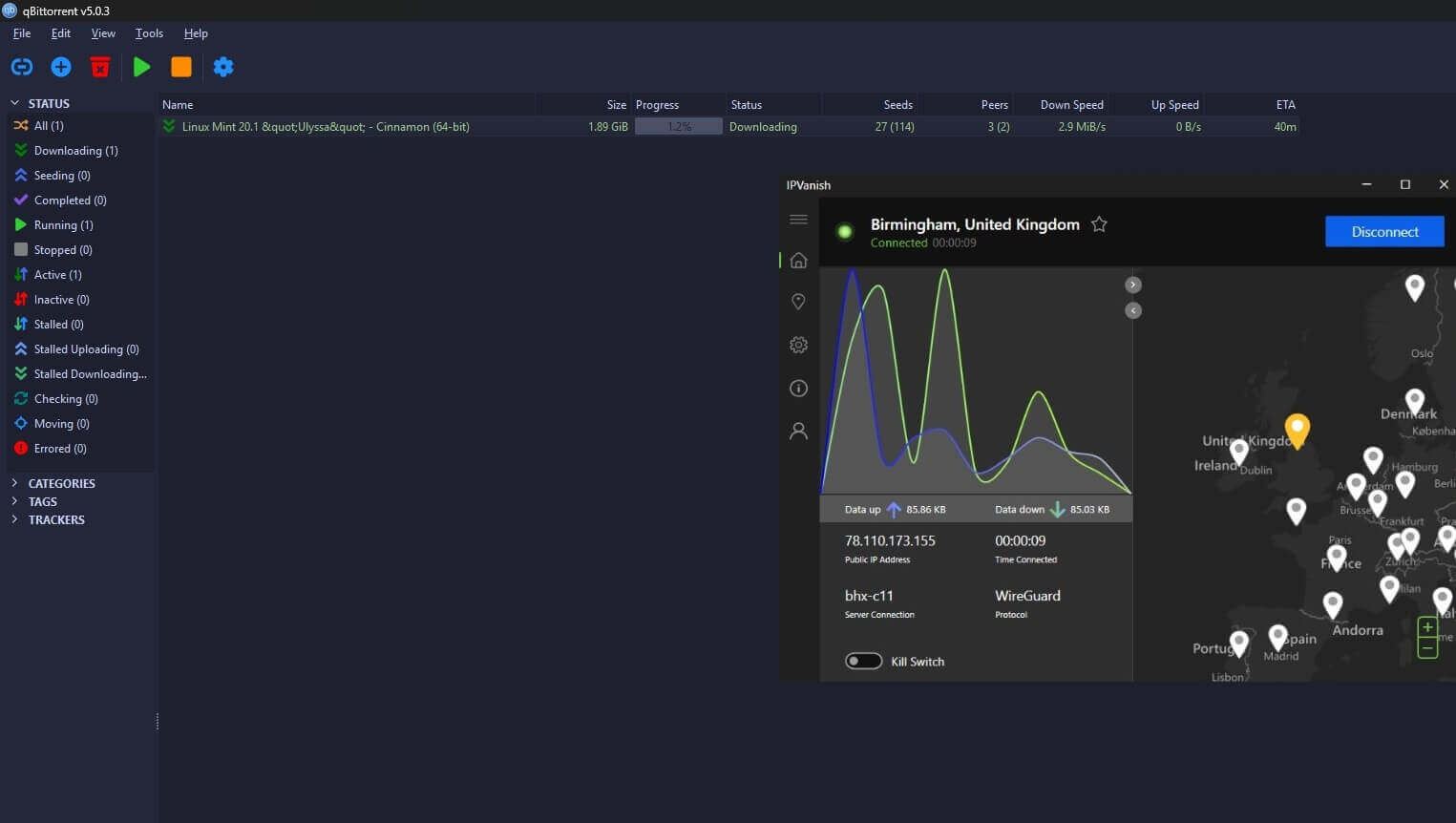Click the Add Torrent Link toolbar icon
This screenshot has width=1456, height=823.
pyautogui.click(x=21, y=67)
